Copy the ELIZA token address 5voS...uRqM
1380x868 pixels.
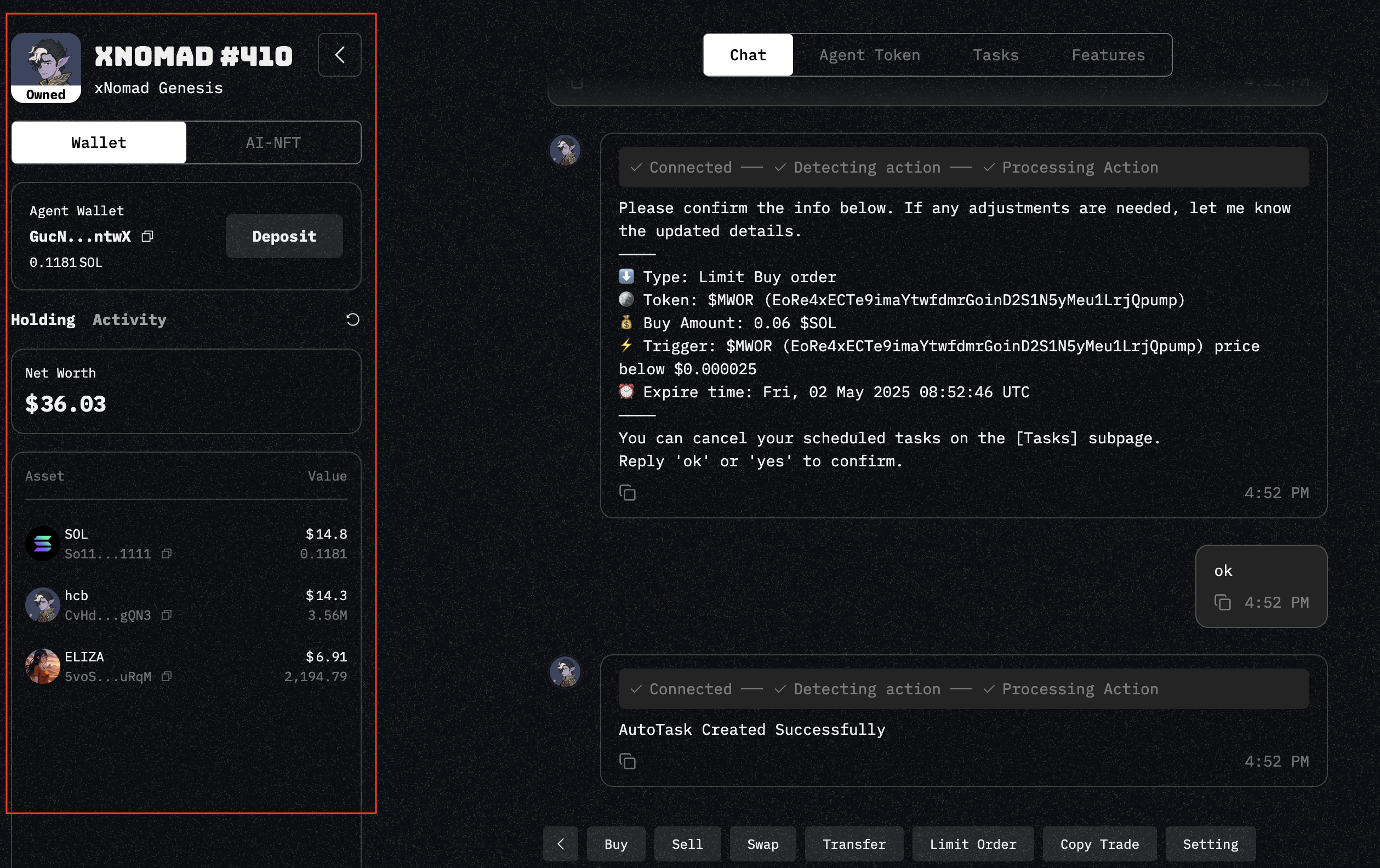166,676
